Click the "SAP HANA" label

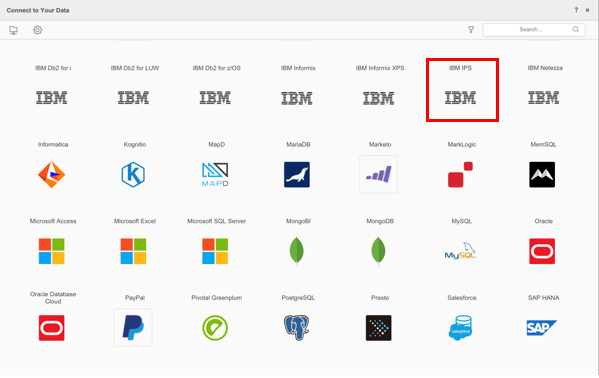click(544, 298)
